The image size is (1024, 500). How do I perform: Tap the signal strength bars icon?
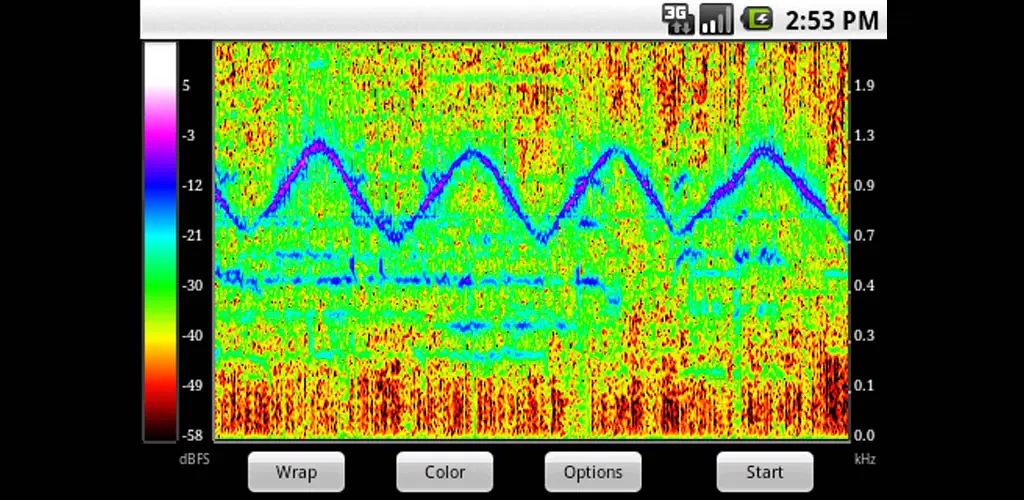pyautogui.click(x=716, y=19)
